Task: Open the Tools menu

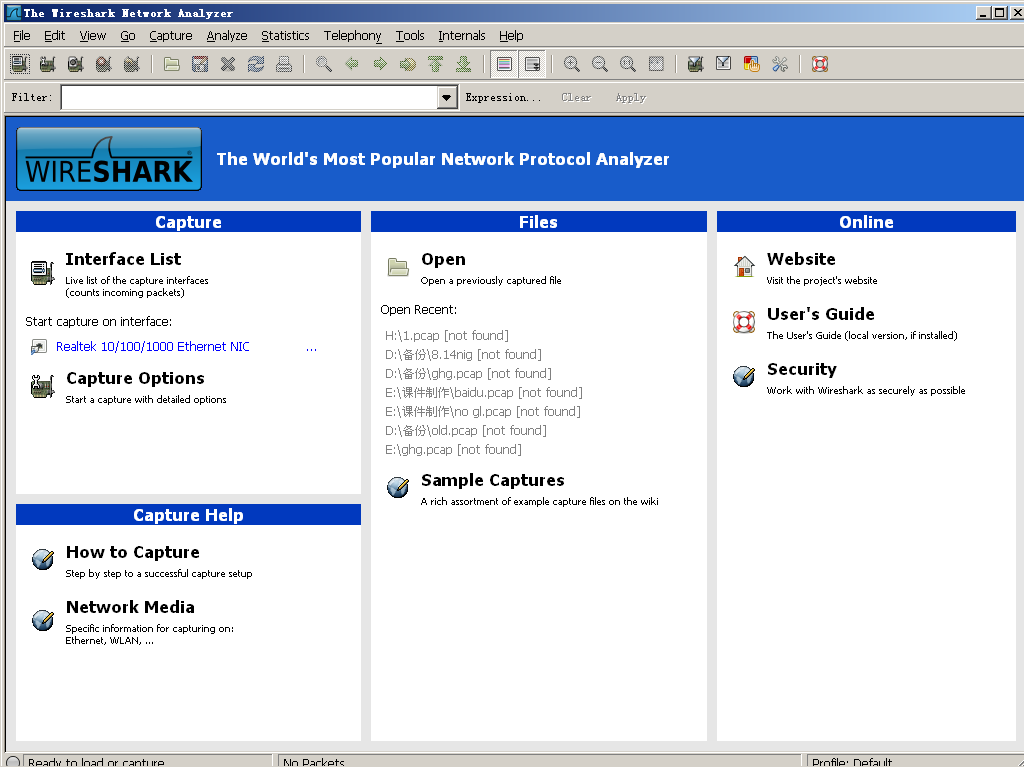Action: click(x=410, y=36)
